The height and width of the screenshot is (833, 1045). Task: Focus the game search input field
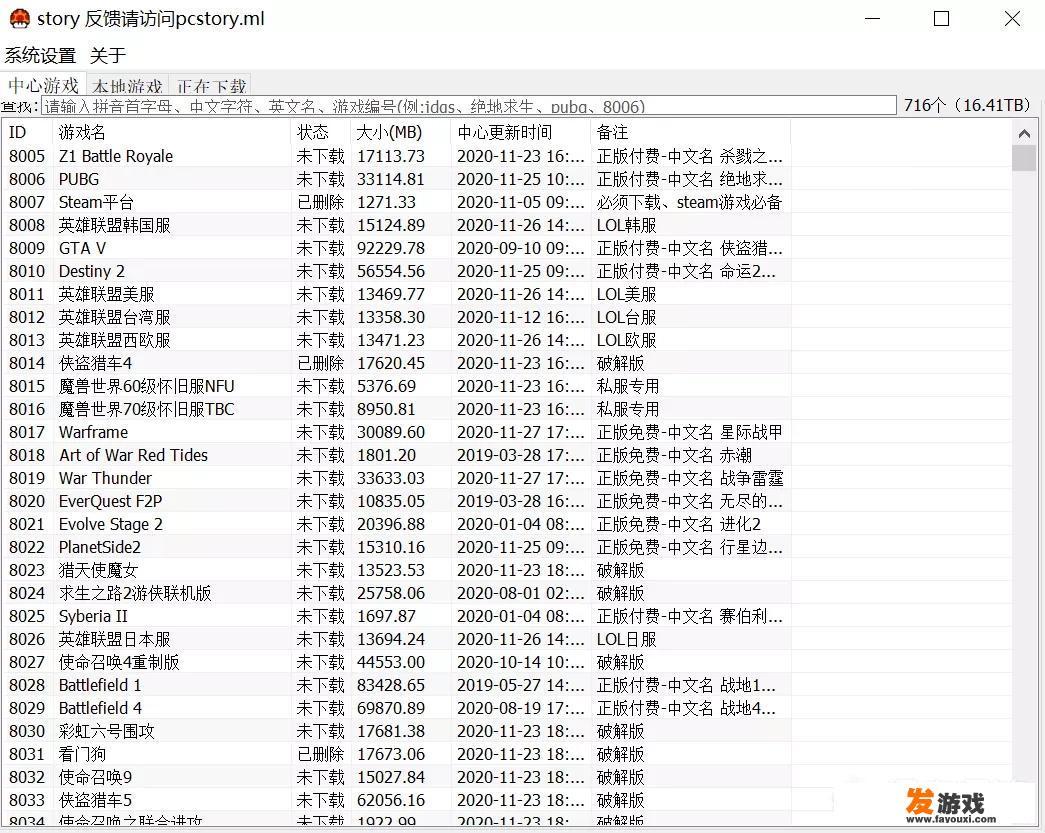[x=469, y=105]
